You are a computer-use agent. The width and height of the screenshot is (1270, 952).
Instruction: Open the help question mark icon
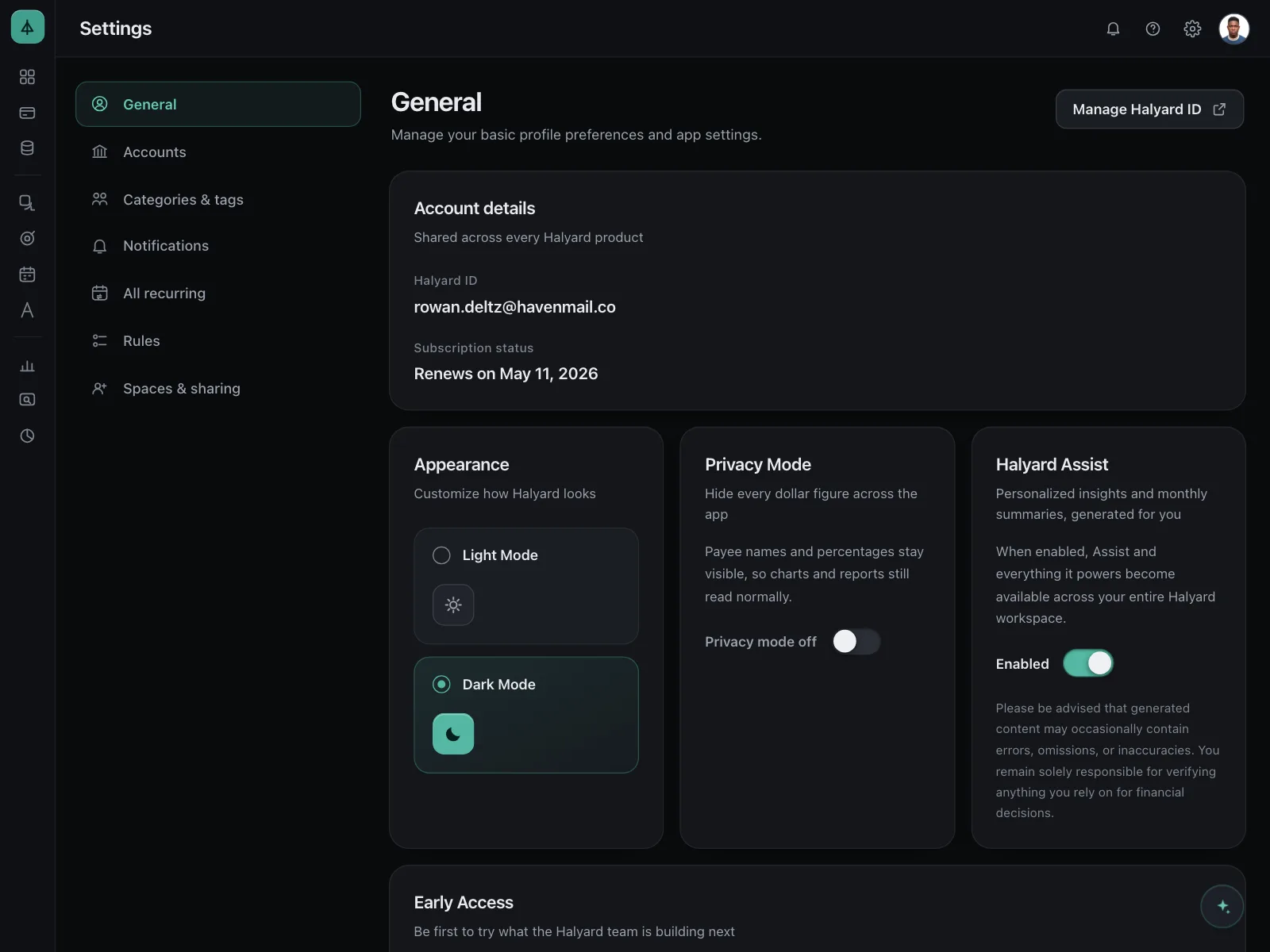tap(1153, 29)
